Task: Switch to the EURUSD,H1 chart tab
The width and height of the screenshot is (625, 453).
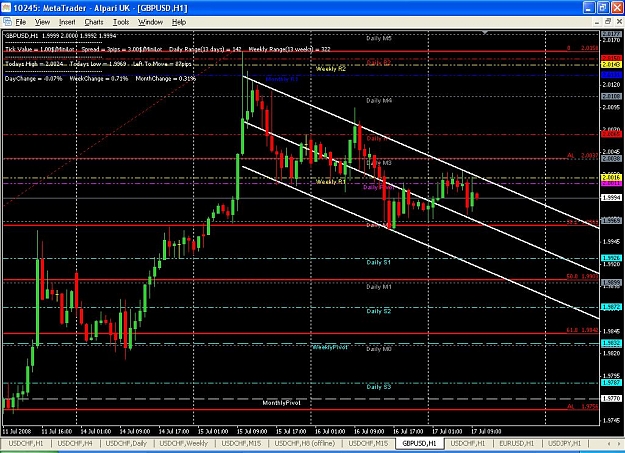Action: (517, 443)
